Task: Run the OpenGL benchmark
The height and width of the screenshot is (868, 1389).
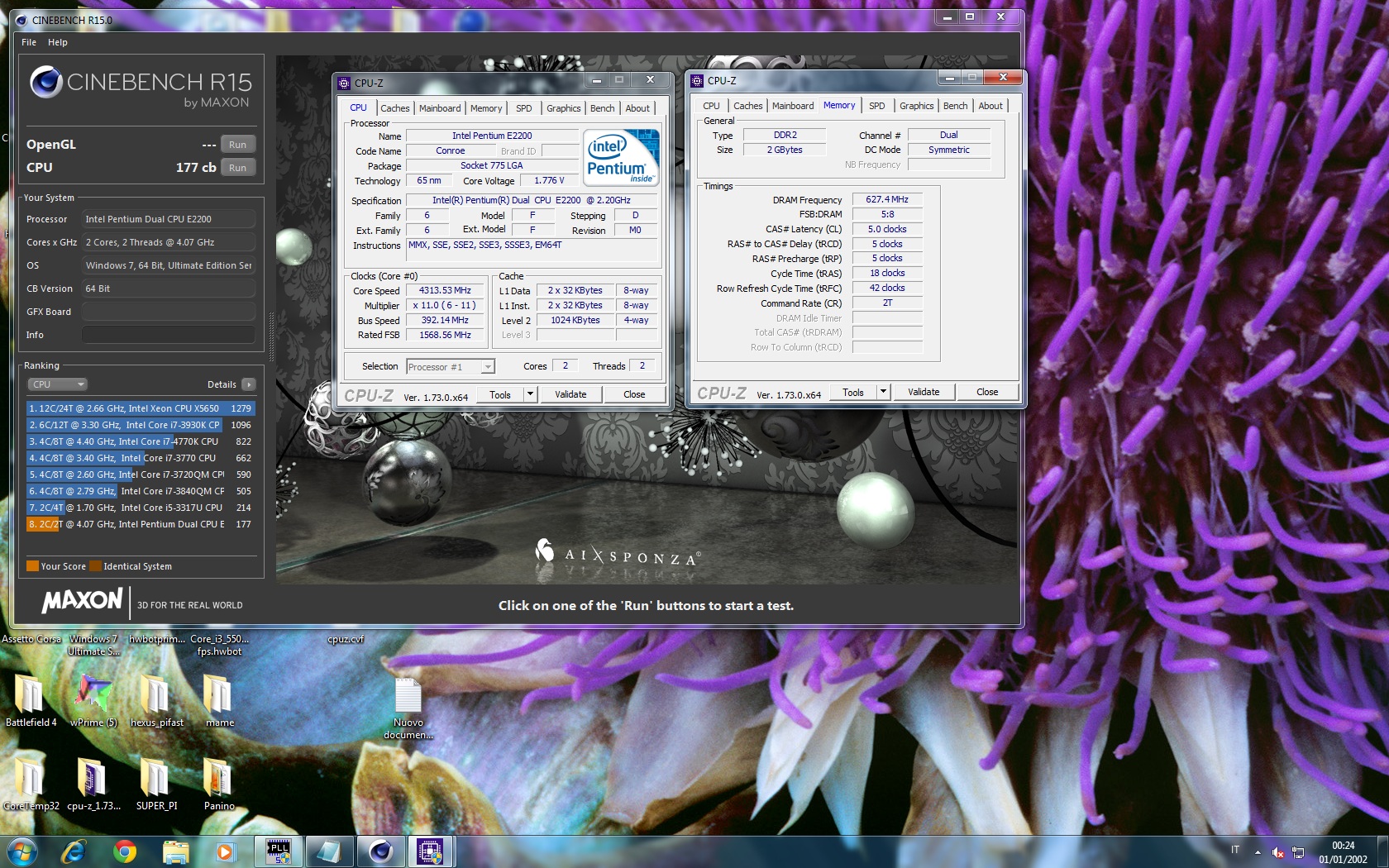Action: pyautogui.click(x=238, y=145)
